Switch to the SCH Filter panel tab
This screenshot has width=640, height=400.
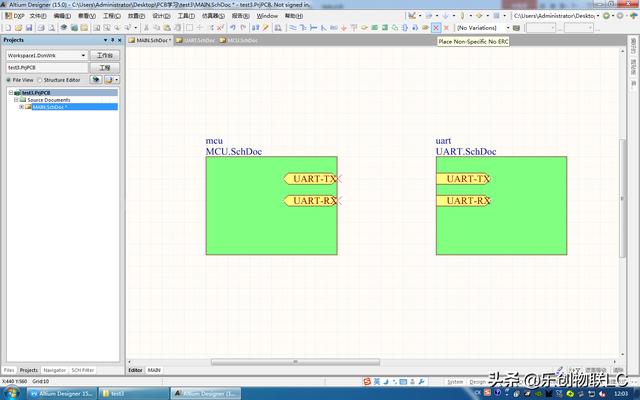coord(82,370)
